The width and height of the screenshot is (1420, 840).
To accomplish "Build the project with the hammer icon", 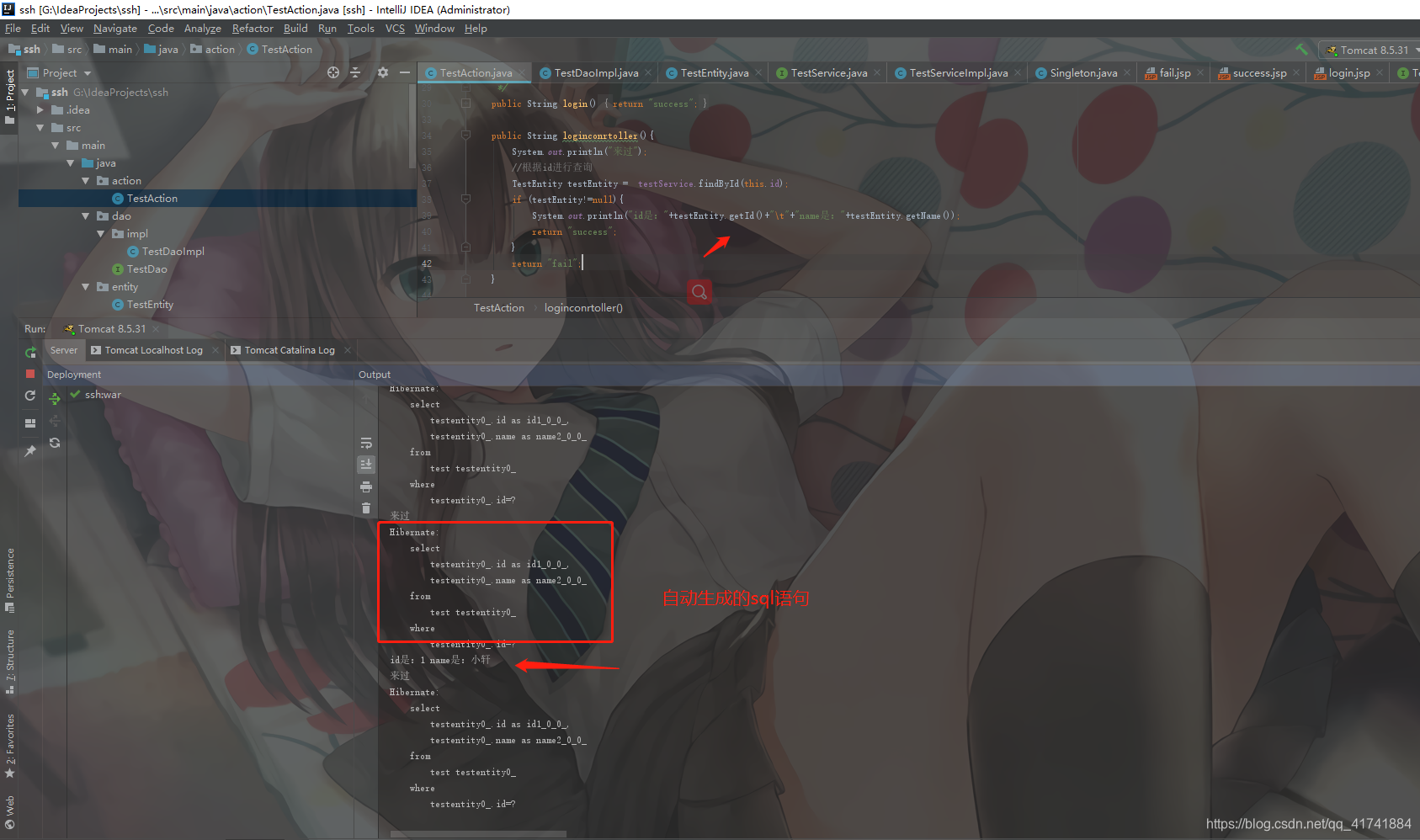I will (x=1302, y=50).
